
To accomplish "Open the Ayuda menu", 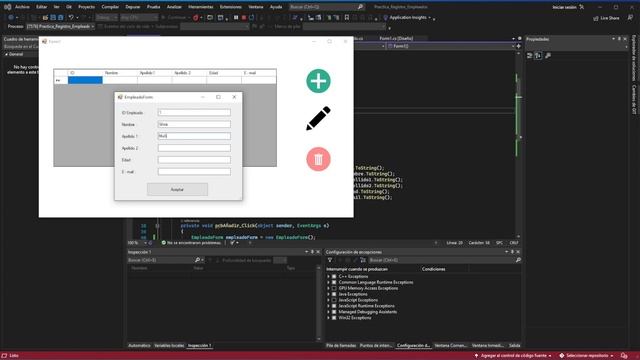I will pos(276,7).
